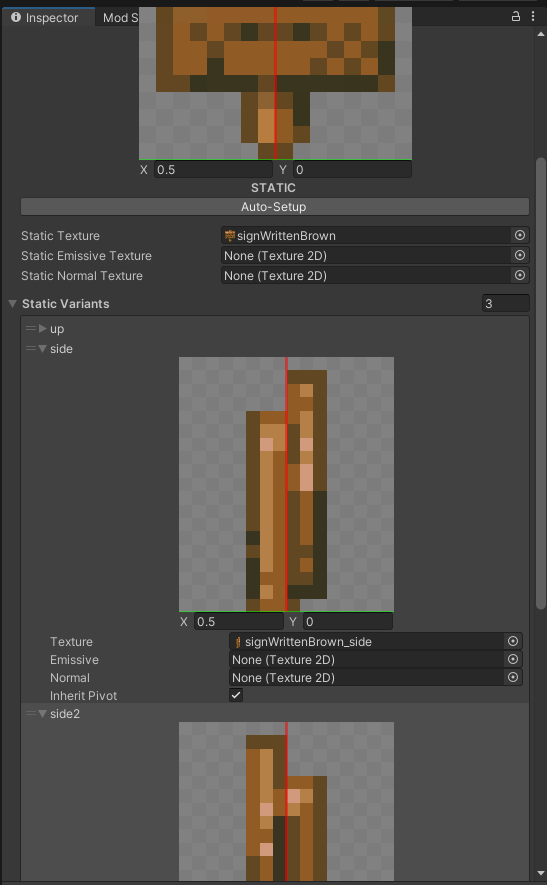The height and width of the screenshot is (885, 547).
Task: Open object picker for side variant Emissive
Action: pos(513,659)
